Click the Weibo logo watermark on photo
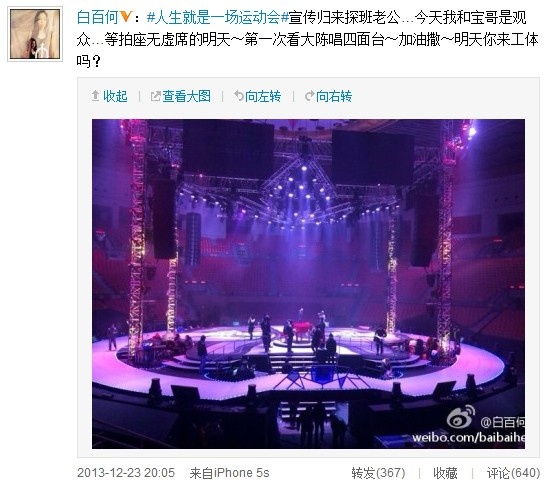The image size is (546, 485). click(461, 417)
